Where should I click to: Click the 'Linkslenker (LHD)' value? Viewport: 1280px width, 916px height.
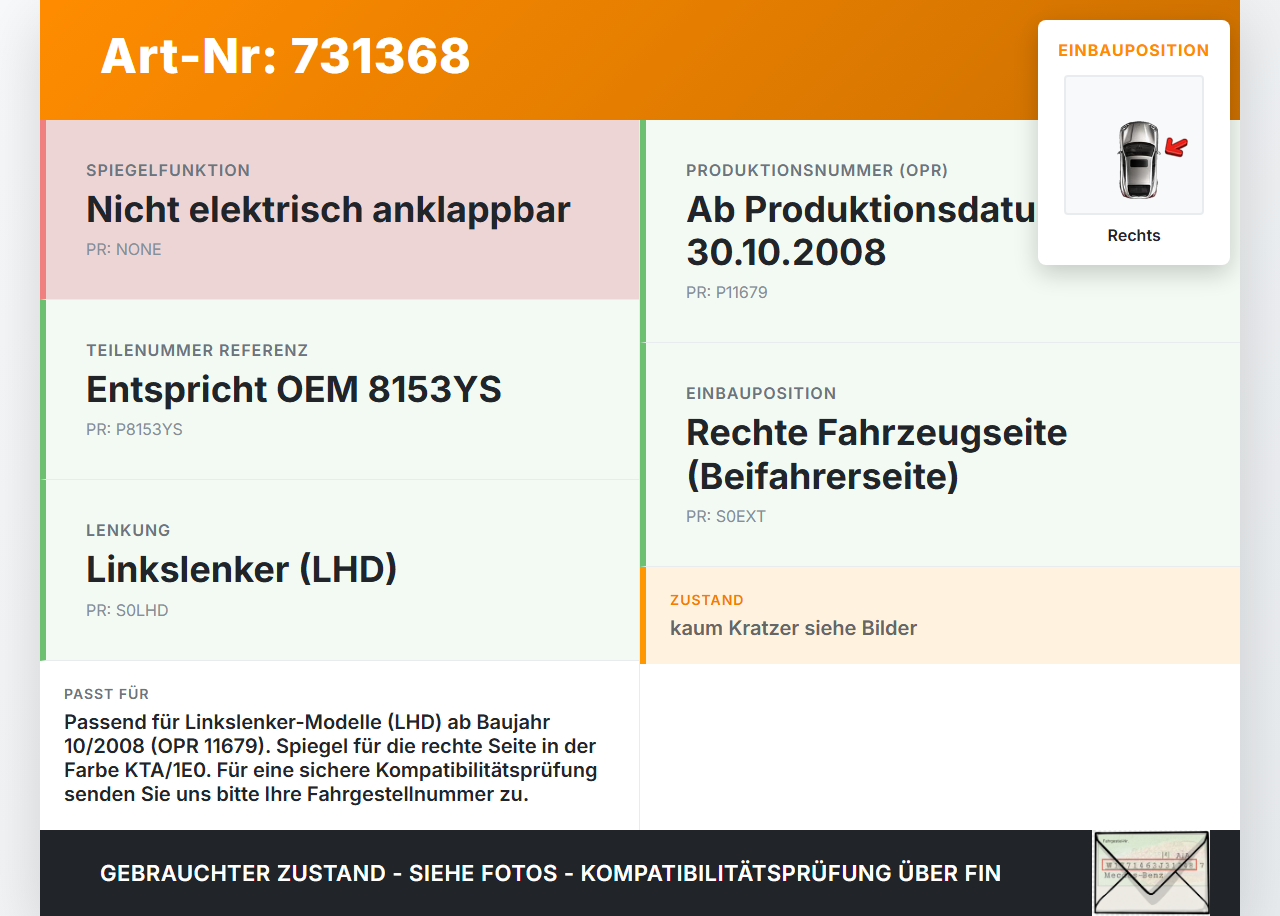(x=242, y=569)
